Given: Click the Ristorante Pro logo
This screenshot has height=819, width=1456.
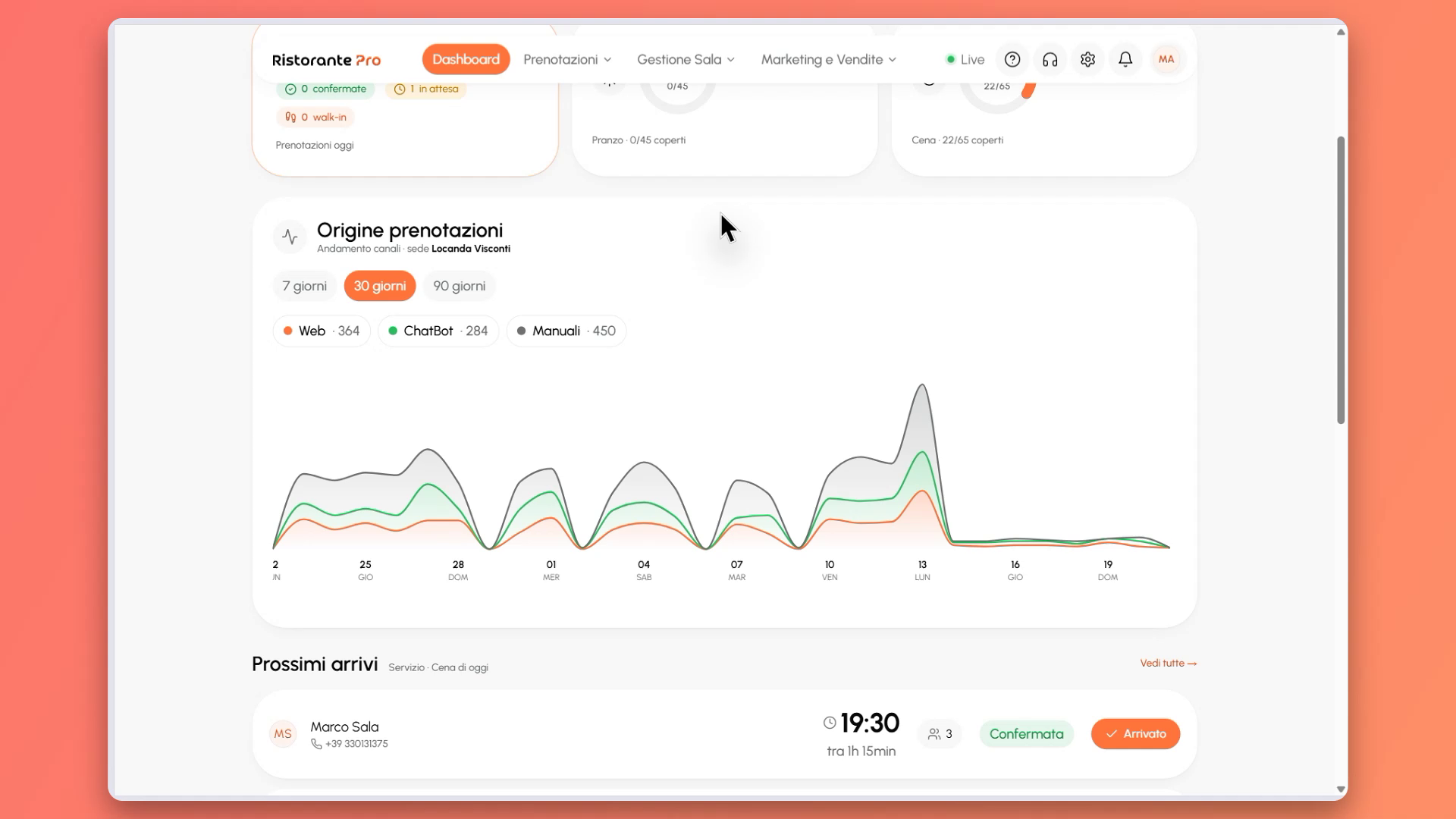Looking at the screenshot, I should [326, 60].
